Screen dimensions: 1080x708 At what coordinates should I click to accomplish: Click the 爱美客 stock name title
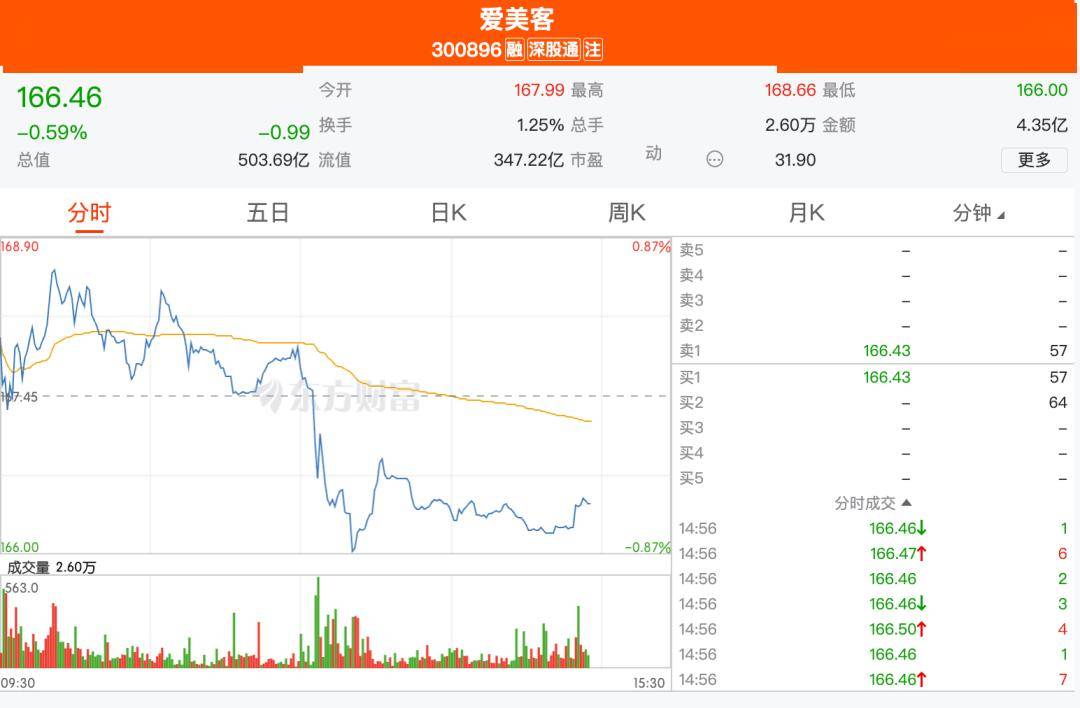click(x=516, y=19)
